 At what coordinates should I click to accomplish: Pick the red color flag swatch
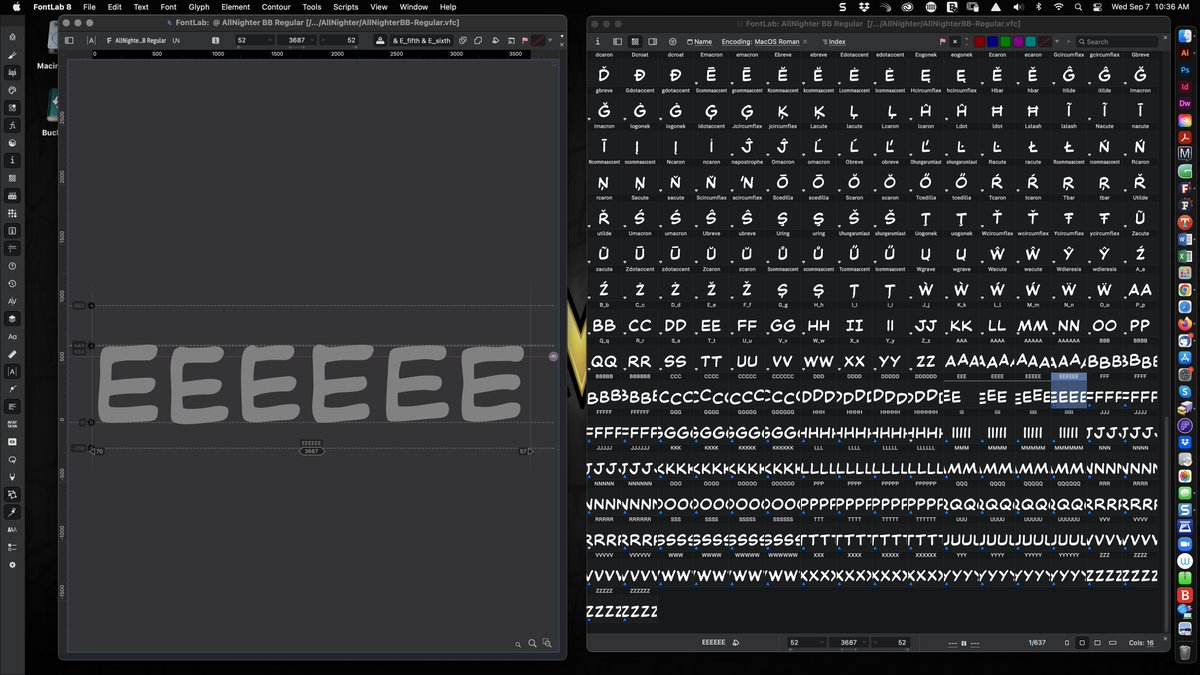click(x=980, y=42)
